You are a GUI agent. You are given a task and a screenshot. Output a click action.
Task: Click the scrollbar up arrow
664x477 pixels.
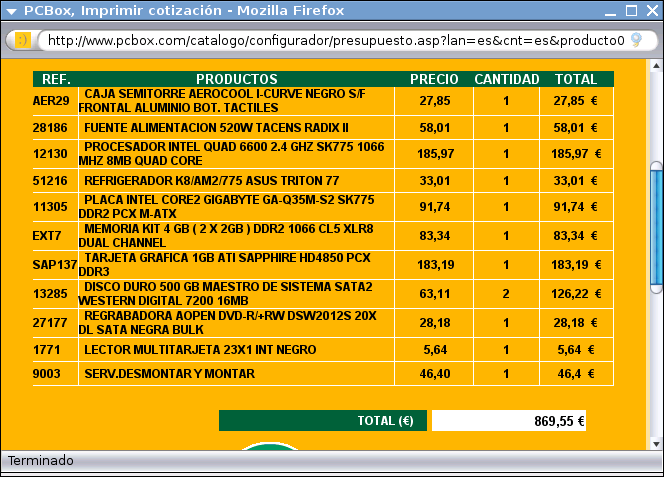coord(656,65)
